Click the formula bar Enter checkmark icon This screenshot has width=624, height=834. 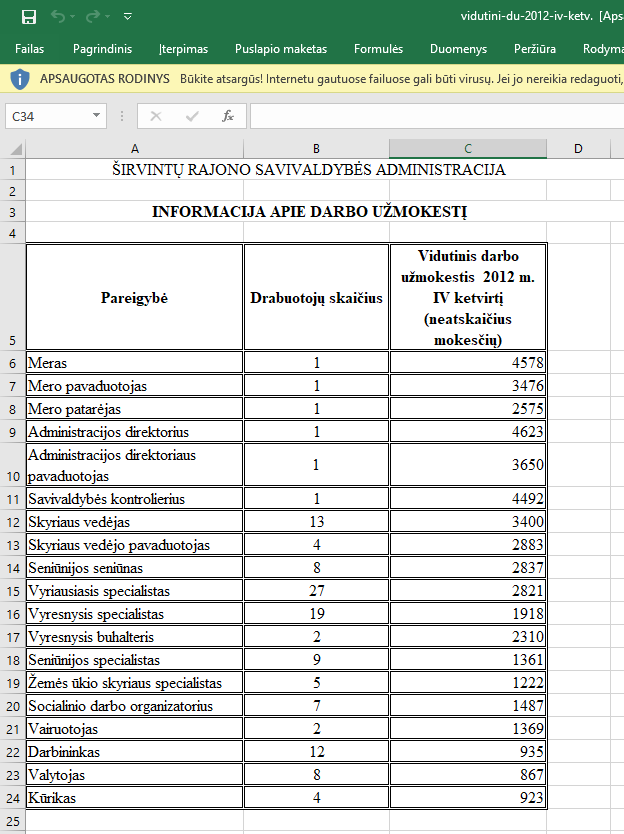click(192, 116)
